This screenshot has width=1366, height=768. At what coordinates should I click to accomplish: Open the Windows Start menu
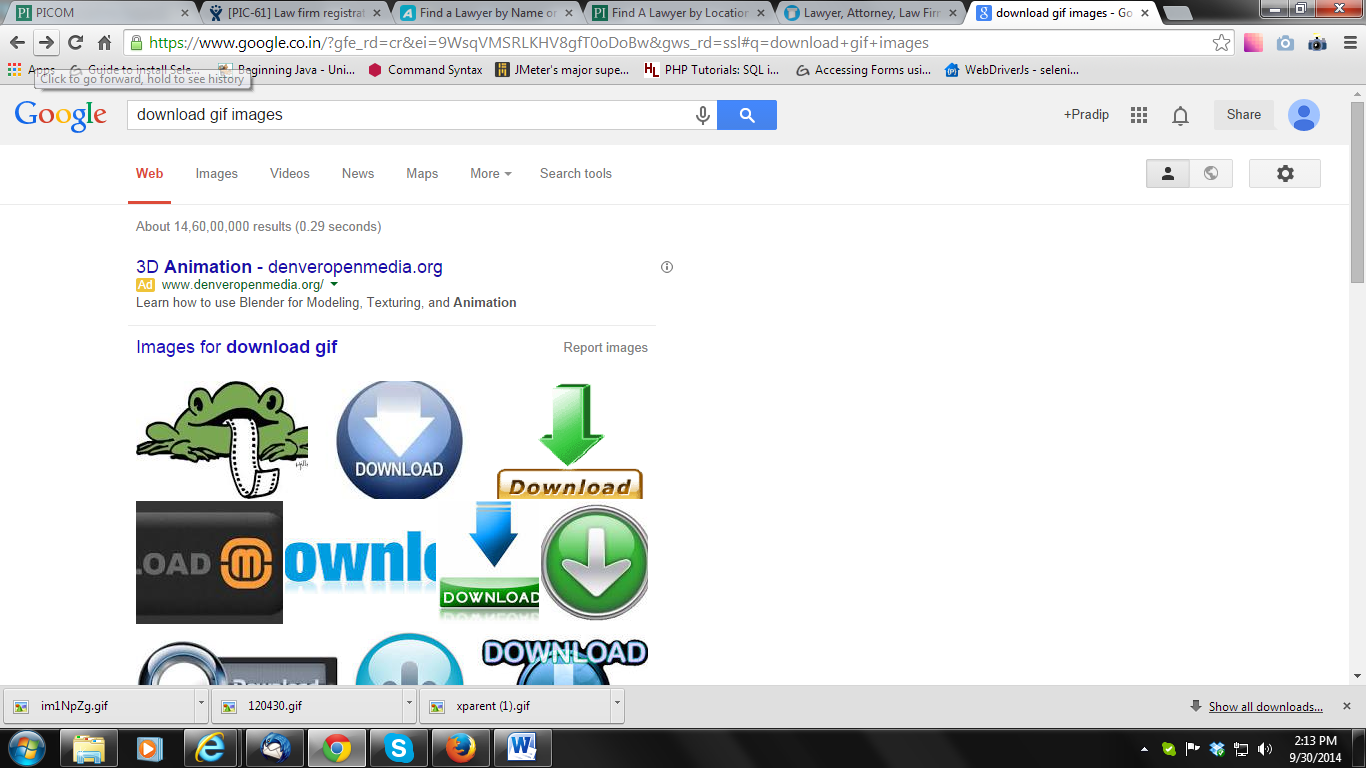click(27, 748)
